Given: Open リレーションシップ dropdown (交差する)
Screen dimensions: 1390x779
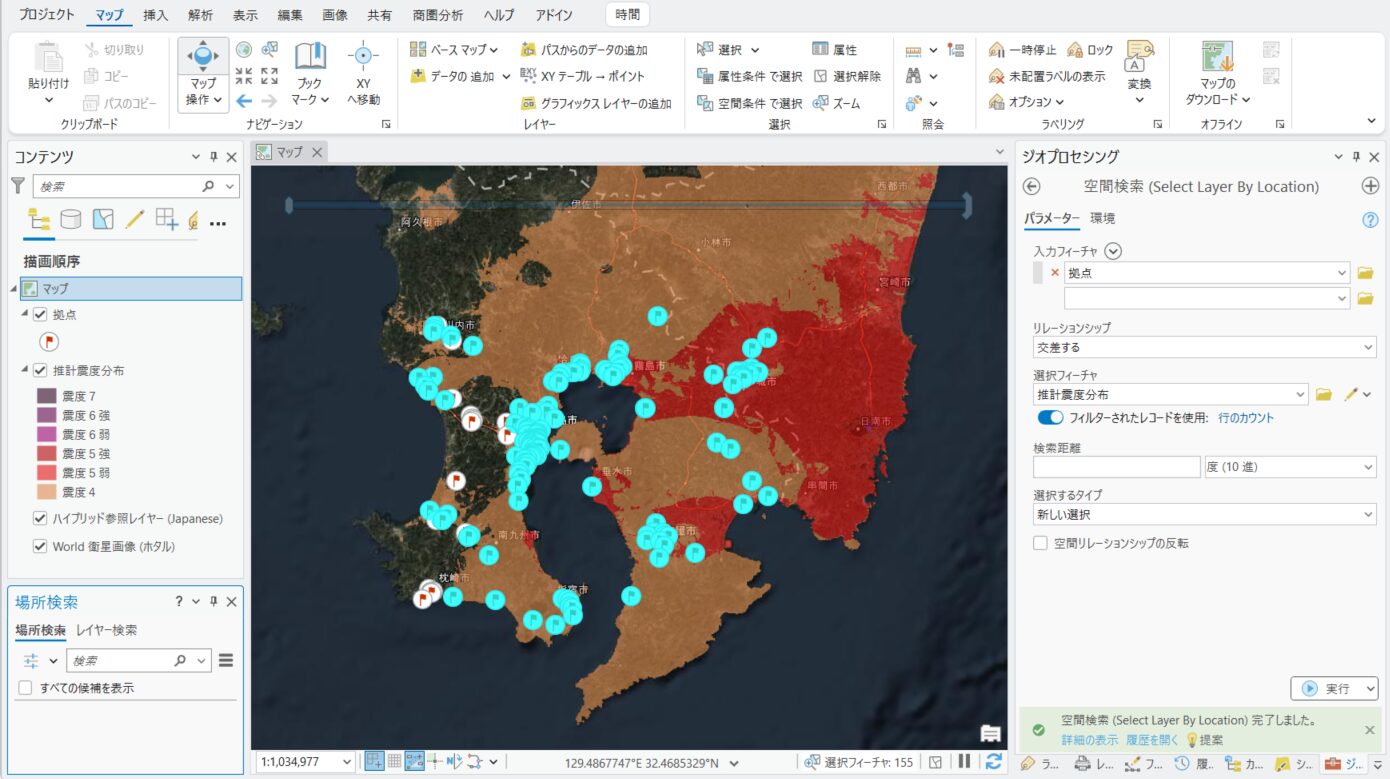Looking at the screenshot, I should coord(1205,347).
